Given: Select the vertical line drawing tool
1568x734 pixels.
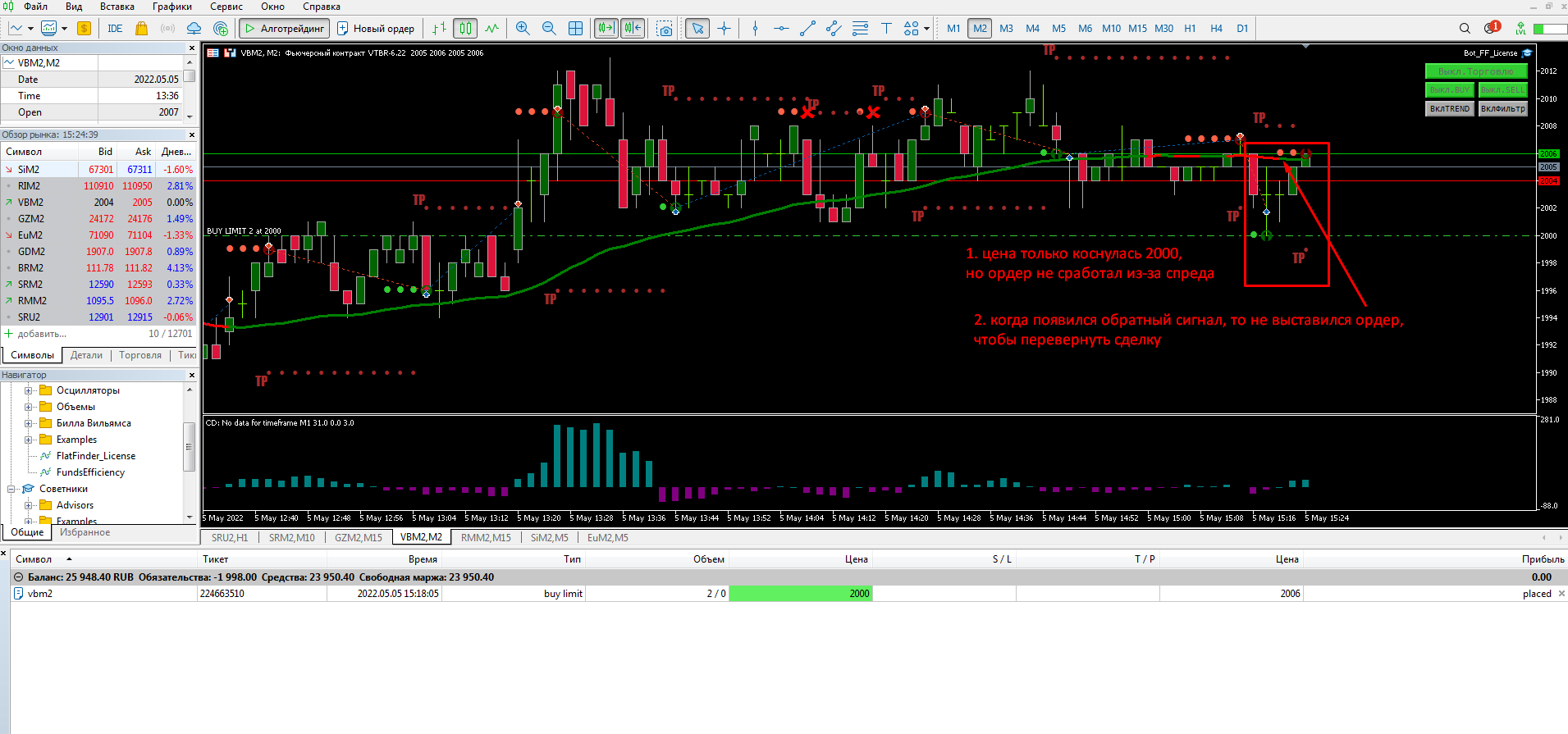Looking at the screenshot, I should click(x=755, y=28).
